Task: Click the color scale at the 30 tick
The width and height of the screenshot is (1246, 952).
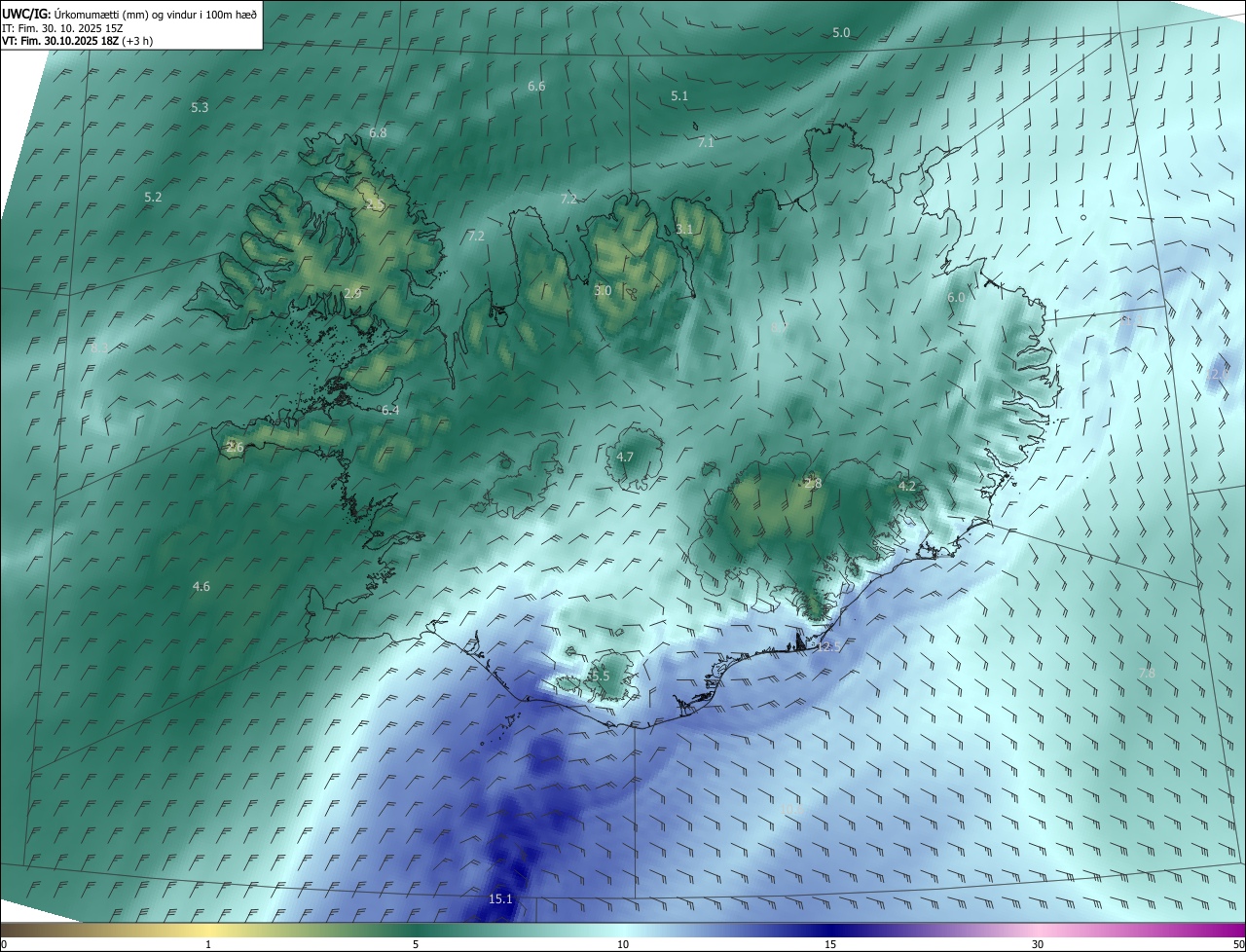Action: (x=1038, y=945)
